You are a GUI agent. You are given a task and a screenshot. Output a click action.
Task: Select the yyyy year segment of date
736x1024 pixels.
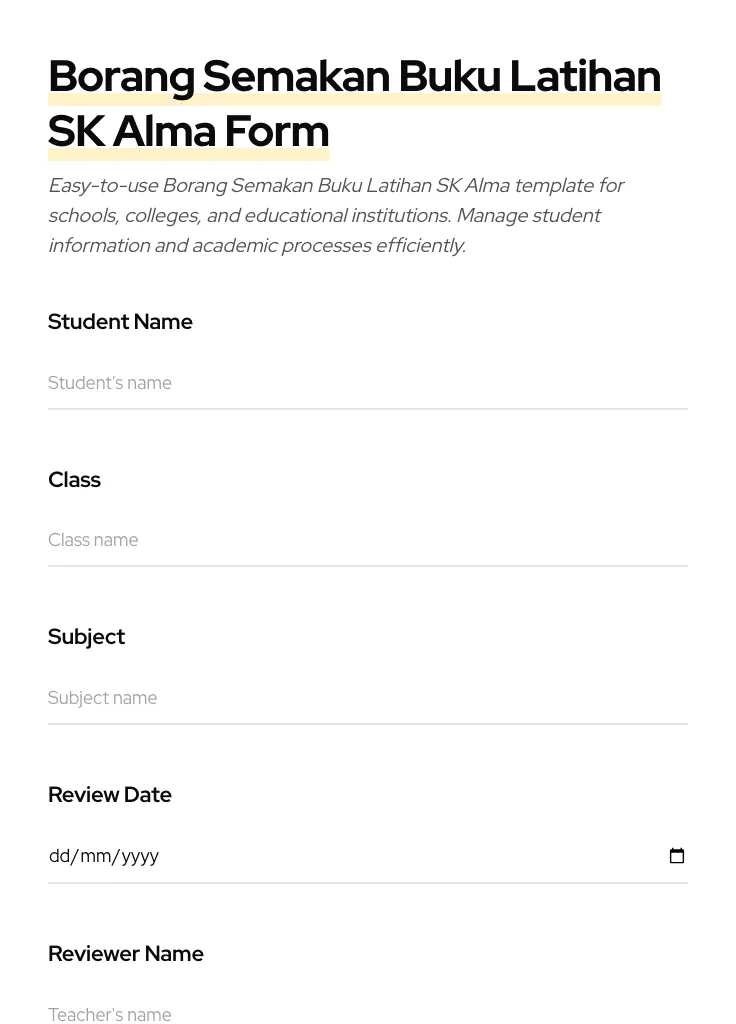(140, 856)
